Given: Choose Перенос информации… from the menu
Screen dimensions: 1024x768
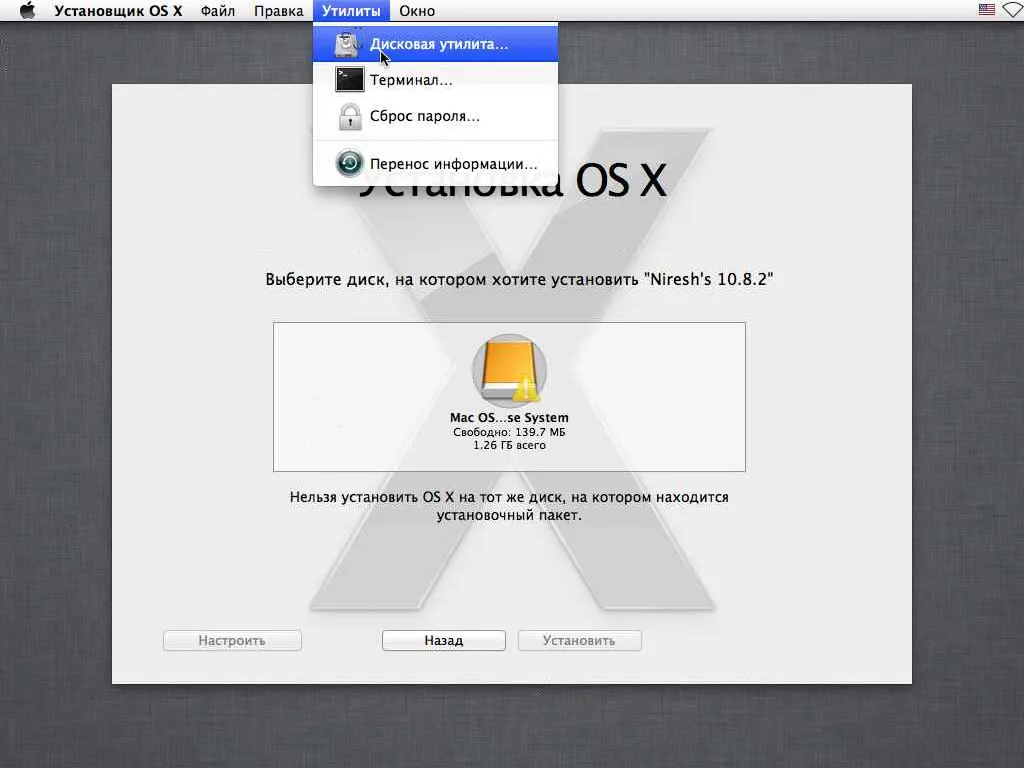Looking at the screenshot, I should tap(436, 164).
